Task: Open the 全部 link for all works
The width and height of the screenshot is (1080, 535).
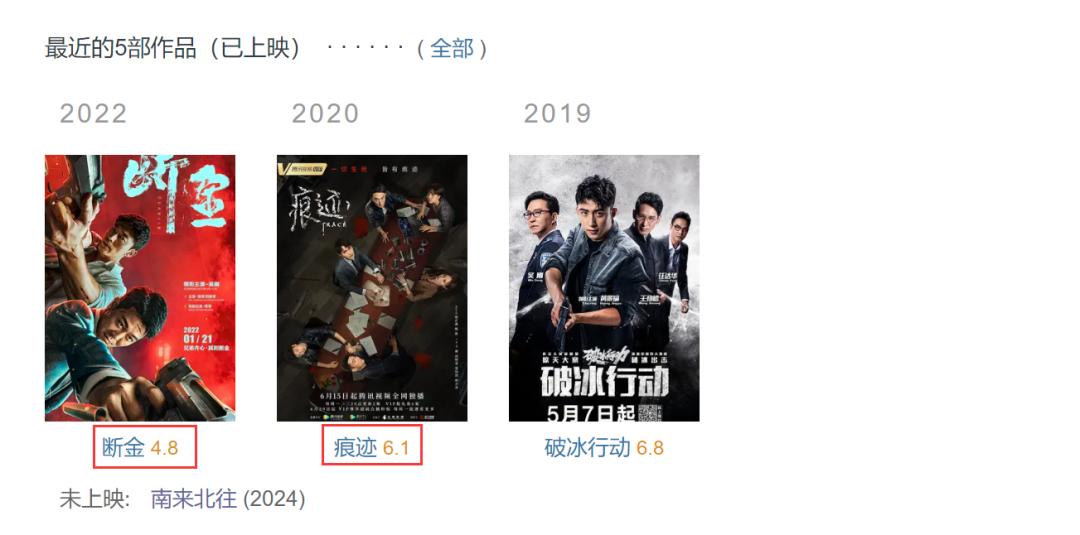Action: 452,49
